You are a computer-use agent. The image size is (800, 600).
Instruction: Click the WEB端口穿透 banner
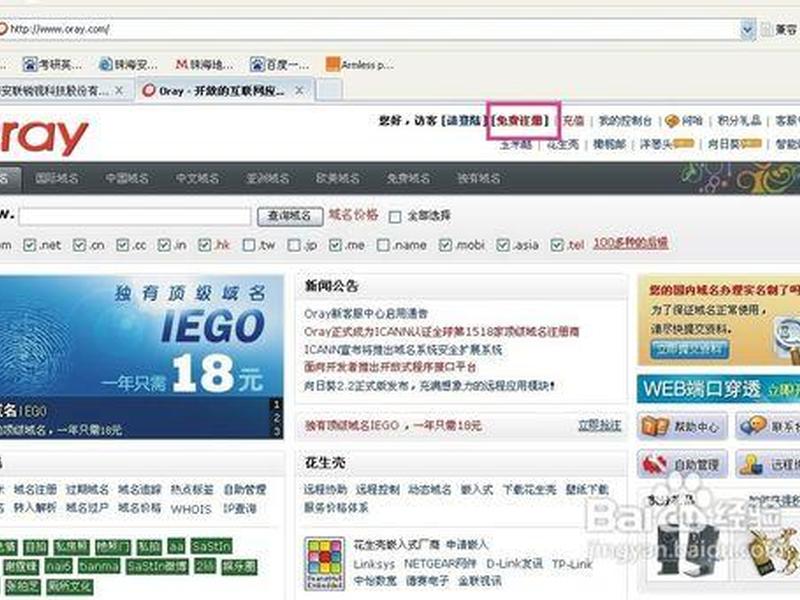pyautogui.click(x=718, y=389)
